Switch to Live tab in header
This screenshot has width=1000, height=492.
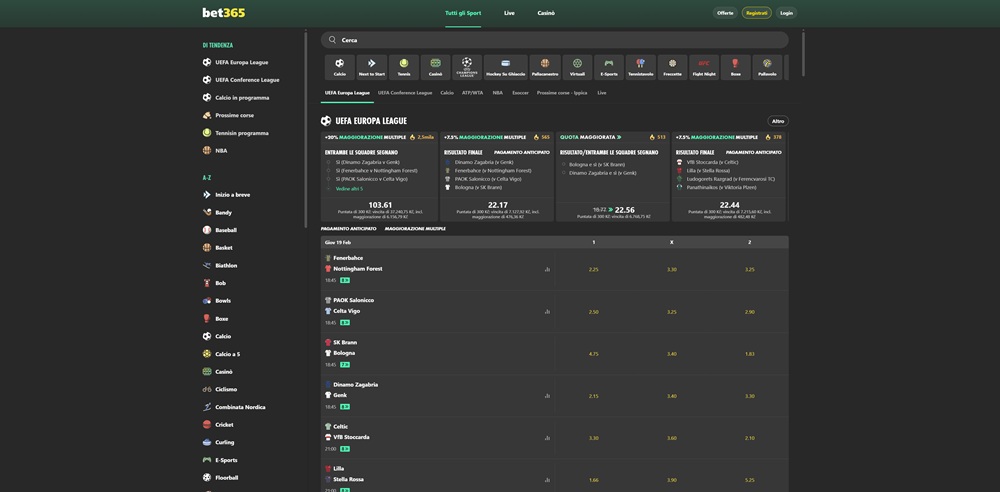(x=509, y=13)
